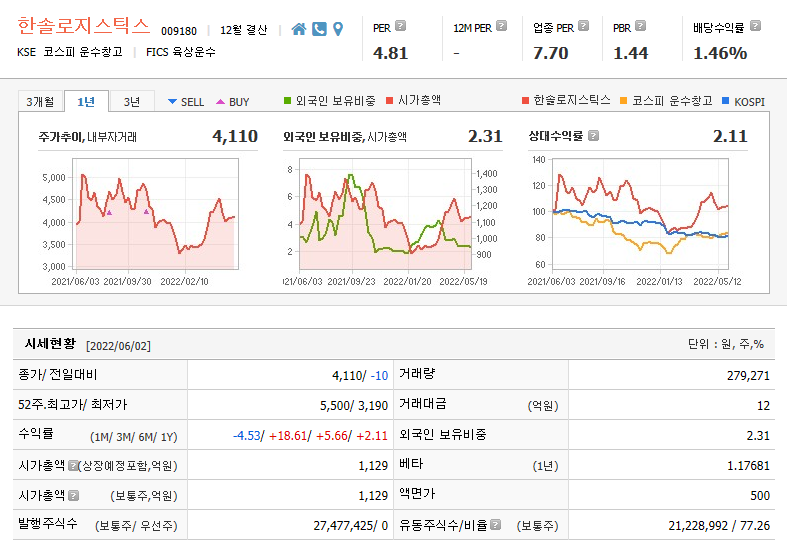Open the home icon beside 12월 결산
The image size is (787, 550).
pos(299,29)
